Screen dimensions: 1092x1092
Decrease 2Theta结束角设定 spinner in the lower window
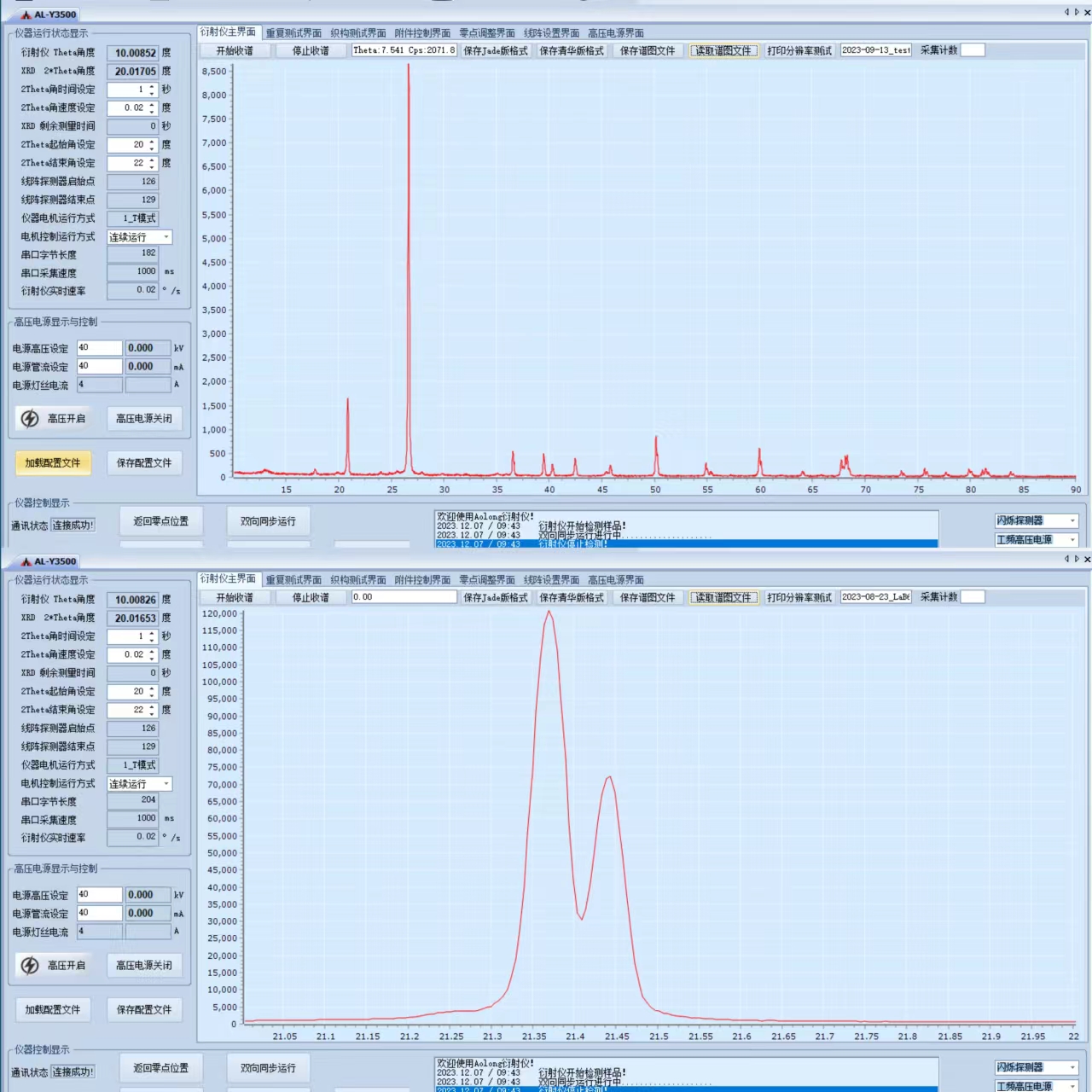coord(152,713)
